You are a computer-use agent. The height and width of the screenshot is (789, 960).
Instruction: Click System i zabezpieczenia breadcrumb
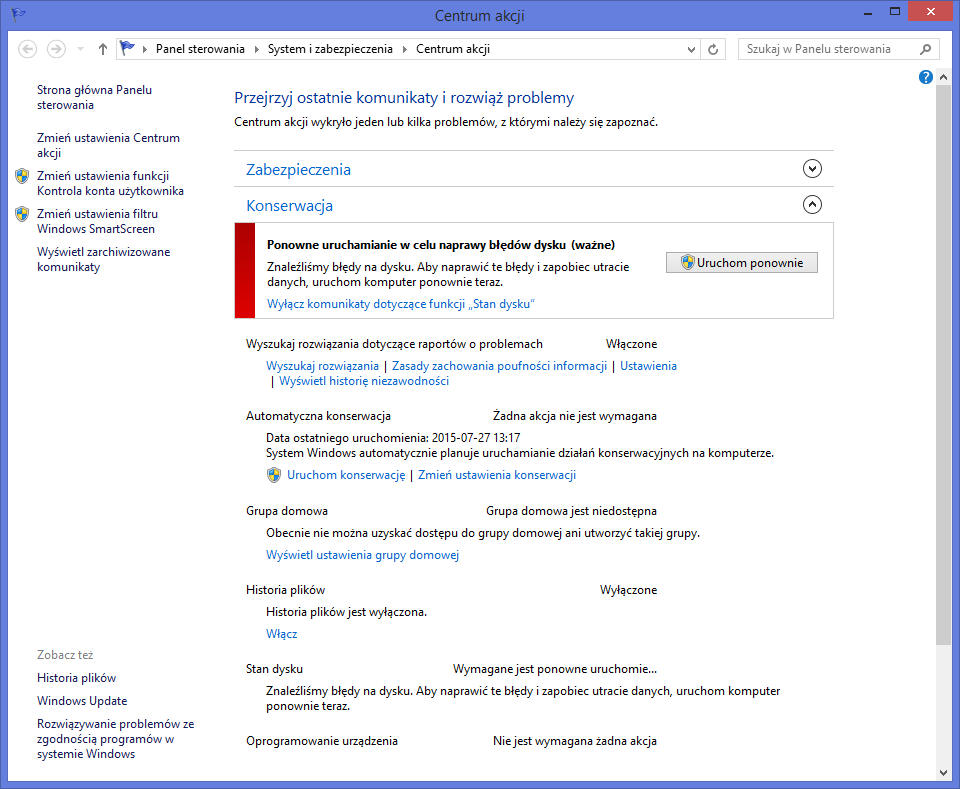click(330, 49)
